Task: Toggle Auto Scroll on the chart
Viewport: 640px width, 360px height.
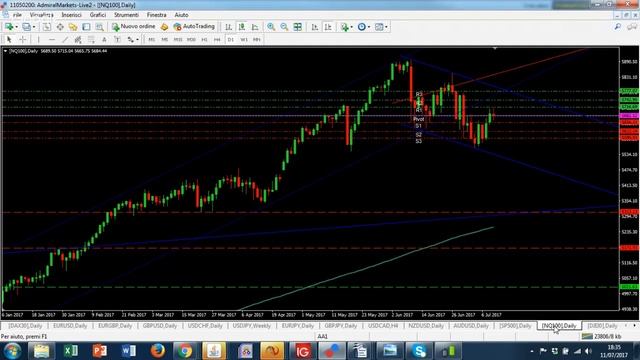Action: point(315,27)
